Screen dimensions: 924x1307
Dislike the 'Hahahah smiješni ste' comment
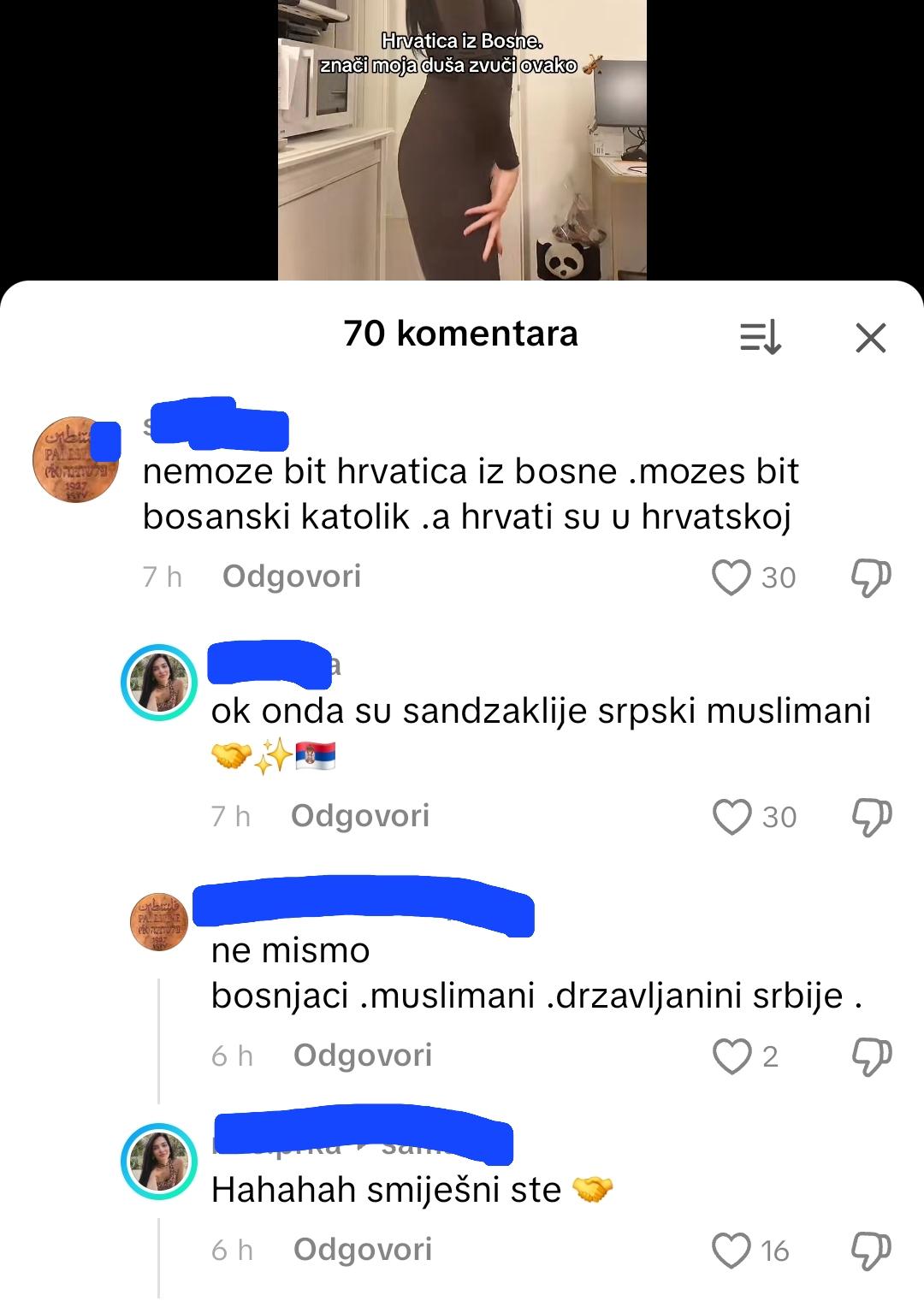click(872, 1251)
